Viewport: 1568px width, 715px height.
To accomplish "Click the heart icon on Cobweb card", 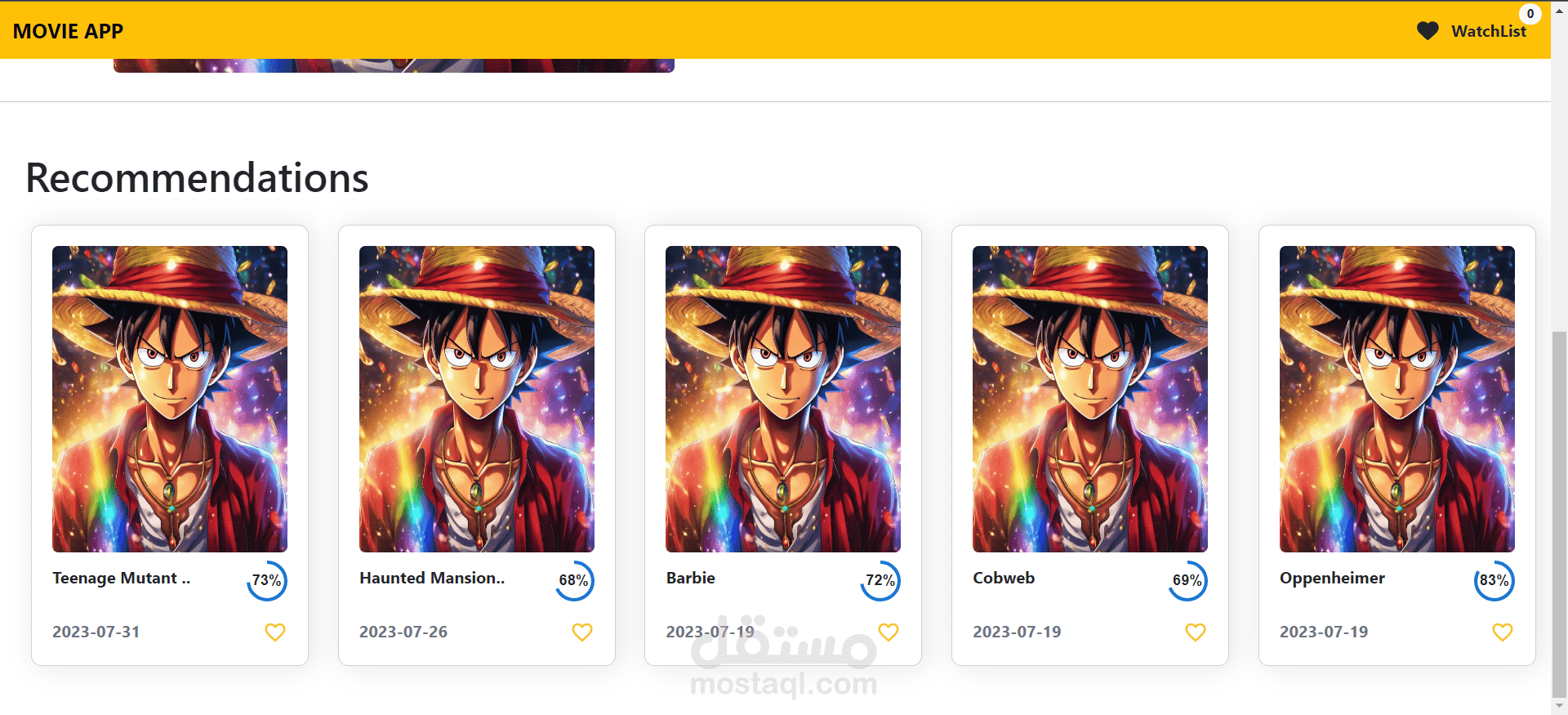I will 1196,632.
